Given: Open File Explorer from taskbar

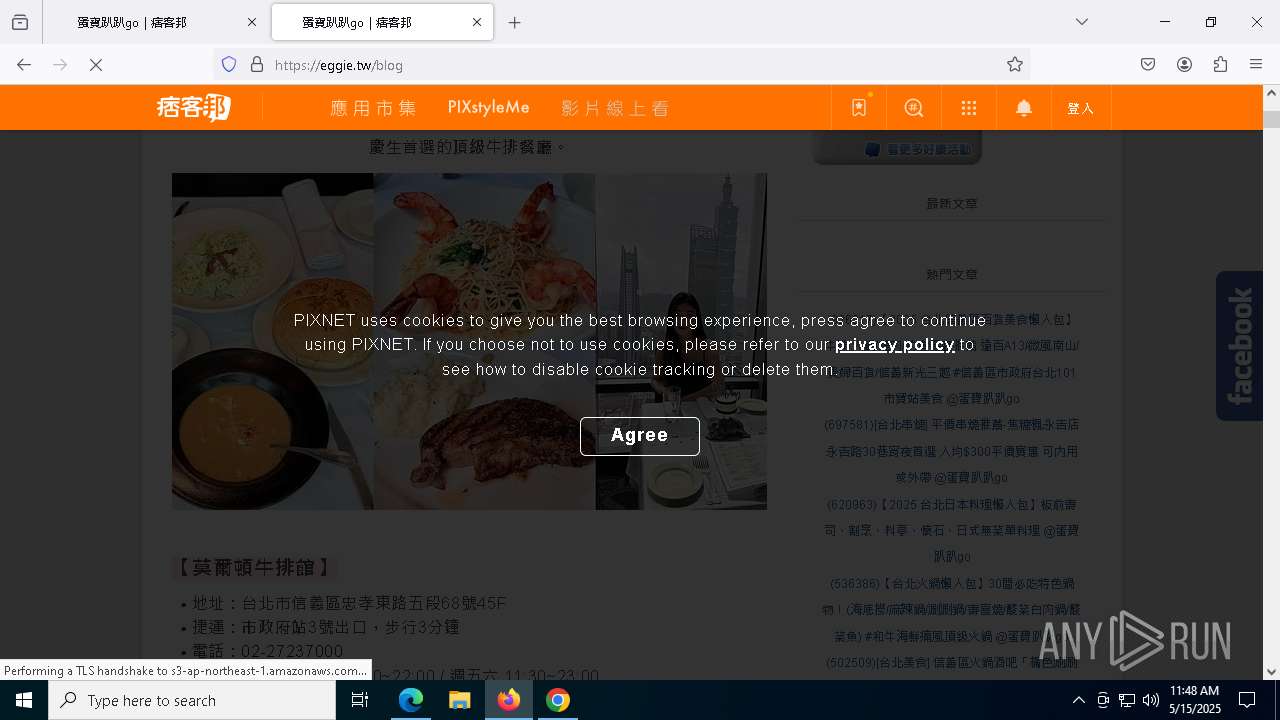Looking at the screenshot, I should click(459, 700).
